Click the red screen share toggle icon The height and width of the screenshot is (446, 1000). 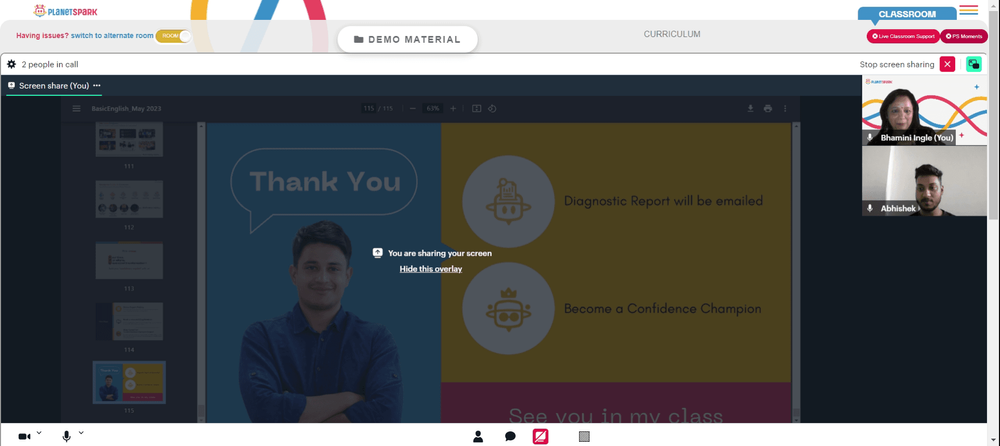(x=541, y=437)
